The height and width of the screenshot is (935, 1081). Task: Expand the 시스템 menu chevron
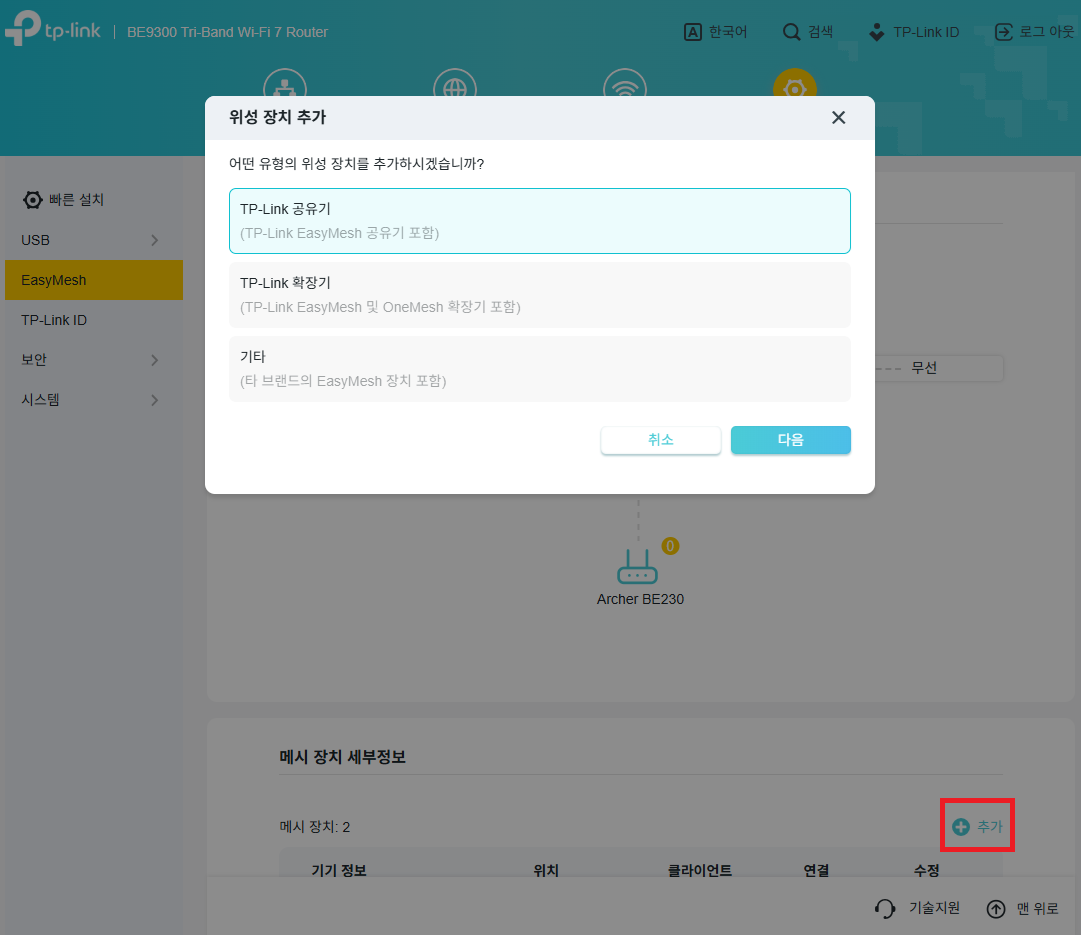point(154,400)
